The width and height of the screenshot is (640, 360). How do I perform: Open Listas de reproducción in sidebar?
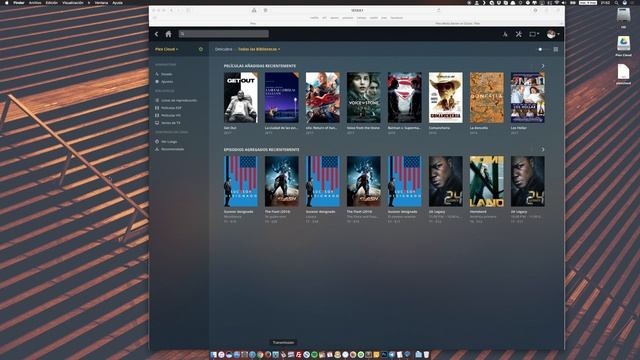click(176, 100)
